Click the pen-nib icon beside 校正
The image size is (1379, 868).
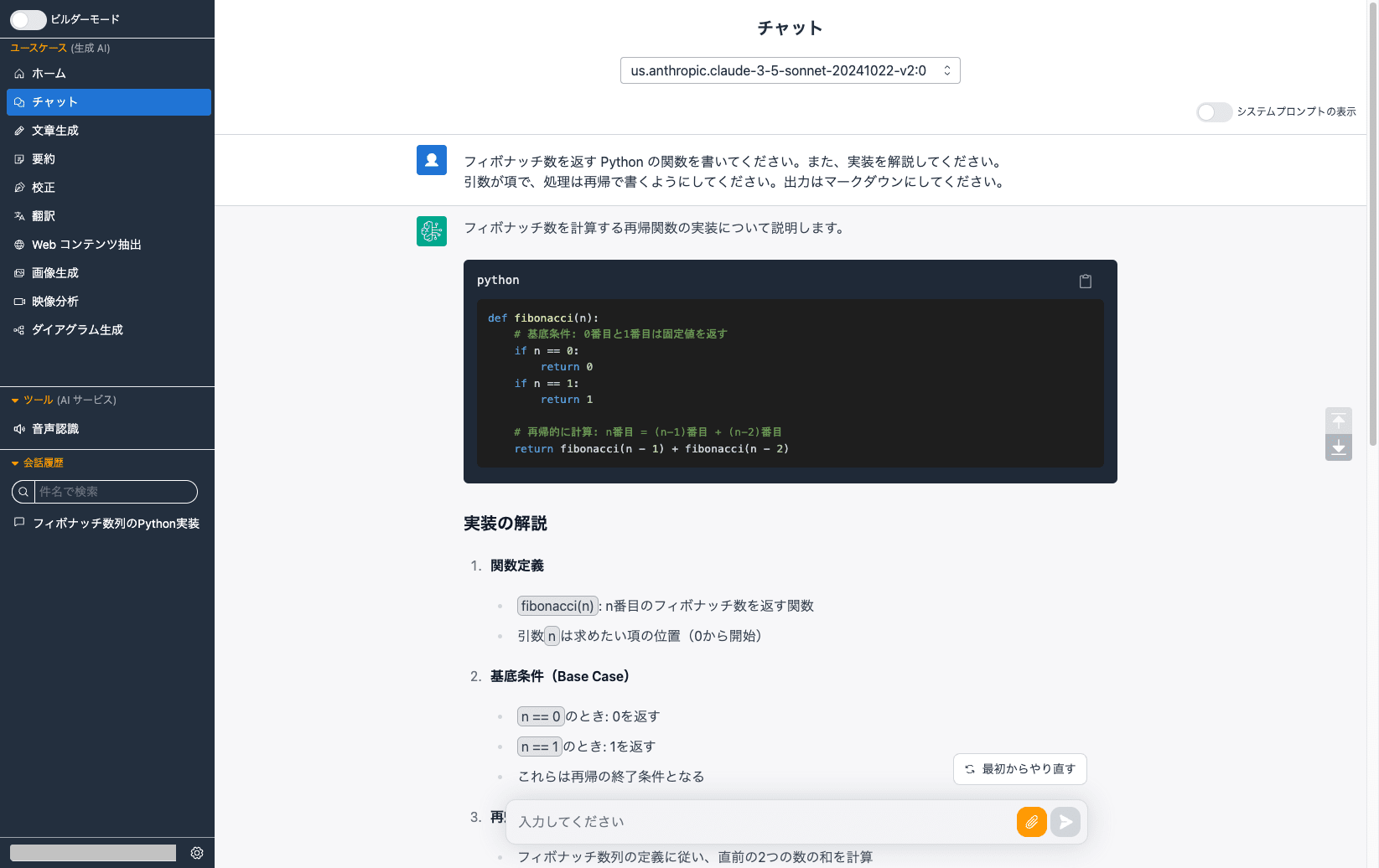19,188
